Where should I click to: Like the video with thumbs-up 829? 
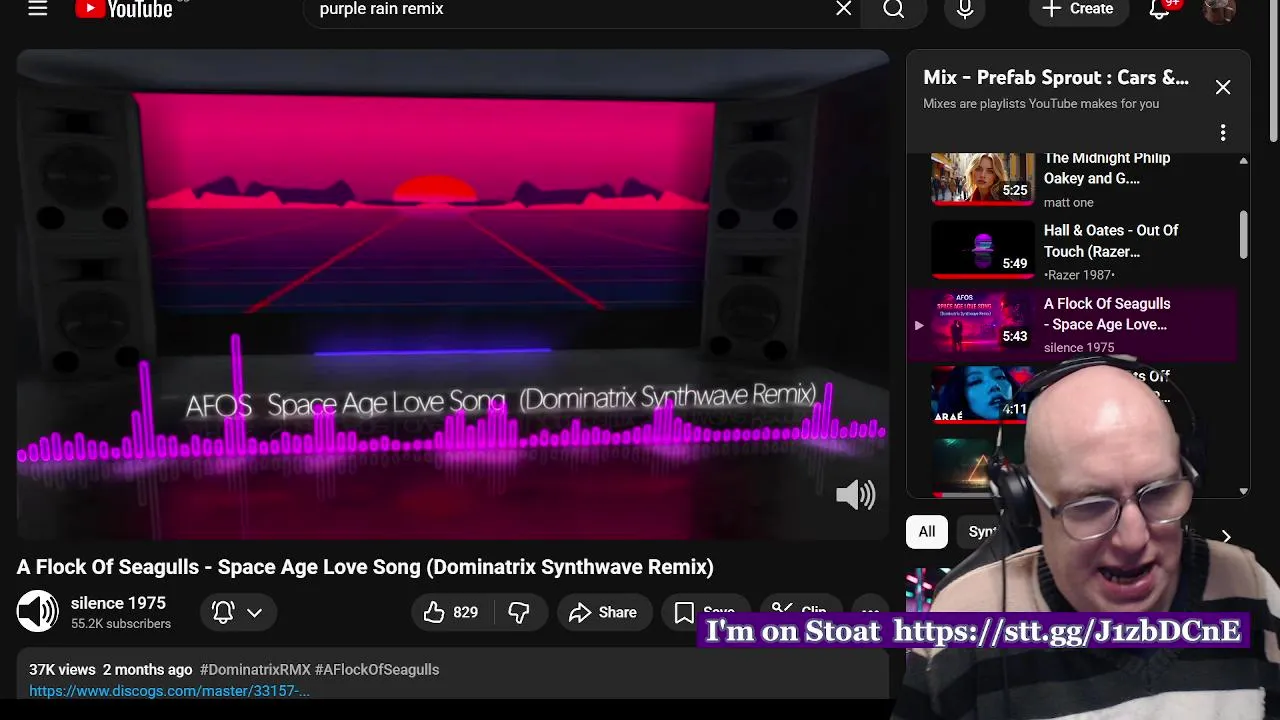pos(450,612)
